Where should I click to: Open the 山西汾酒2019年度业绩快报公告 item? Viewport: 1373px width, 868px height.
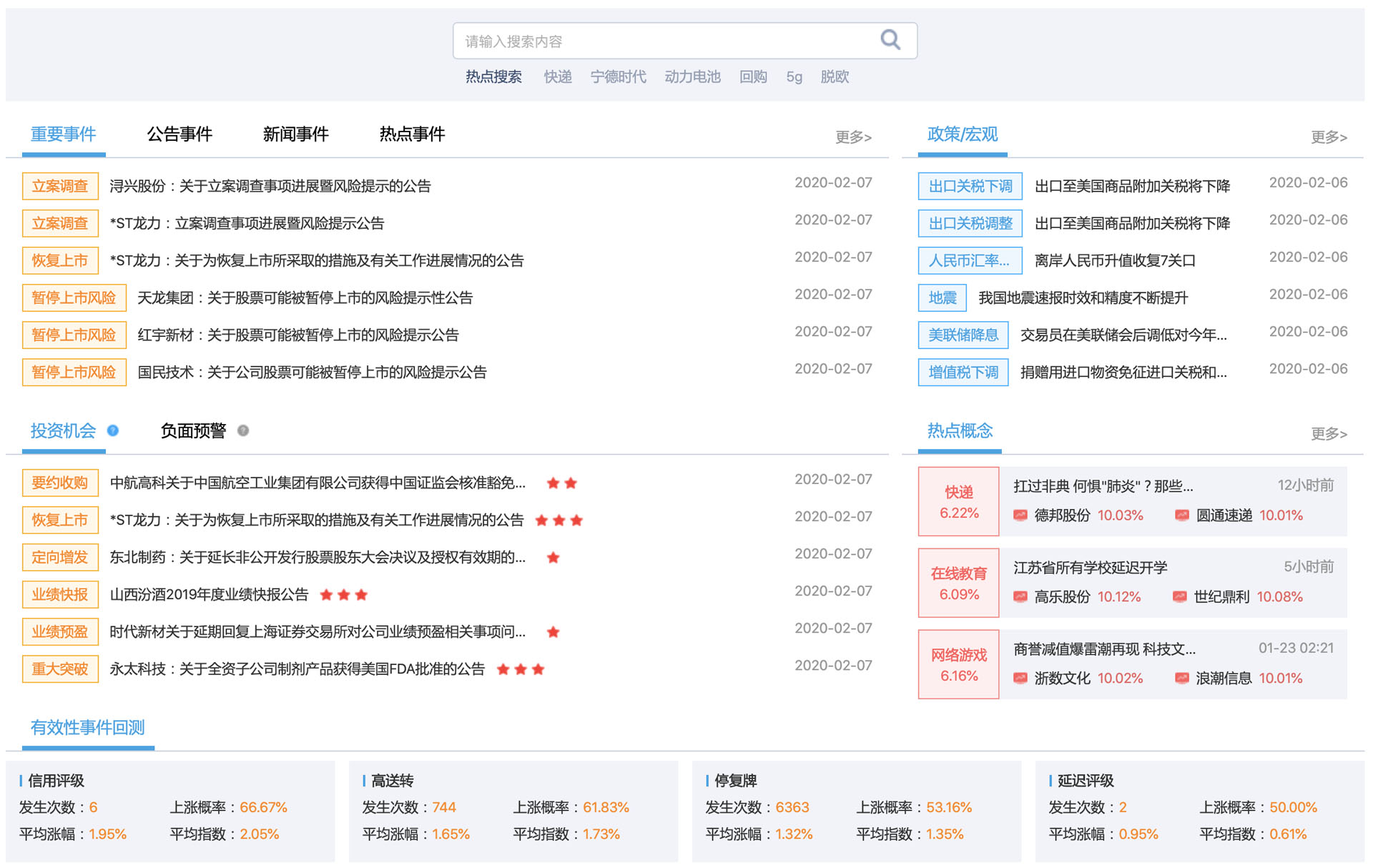[x=209, y=594]
